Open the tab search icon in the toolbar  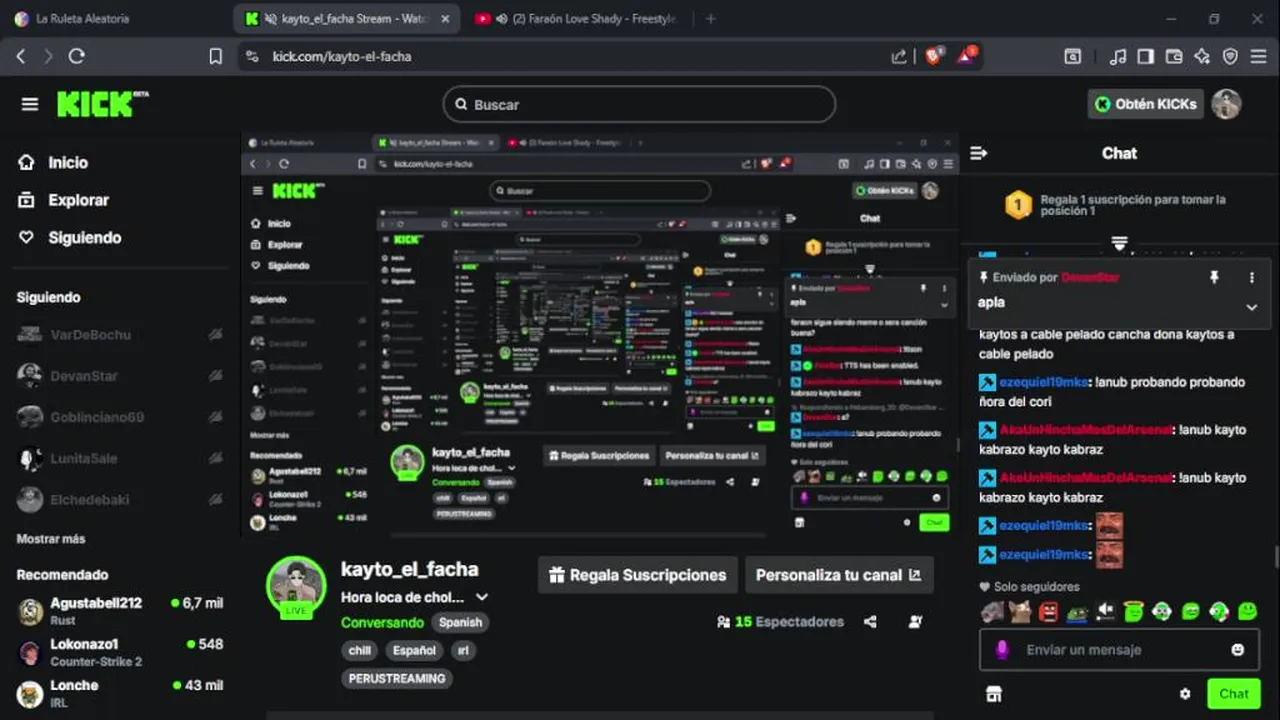coord(1073,57)
